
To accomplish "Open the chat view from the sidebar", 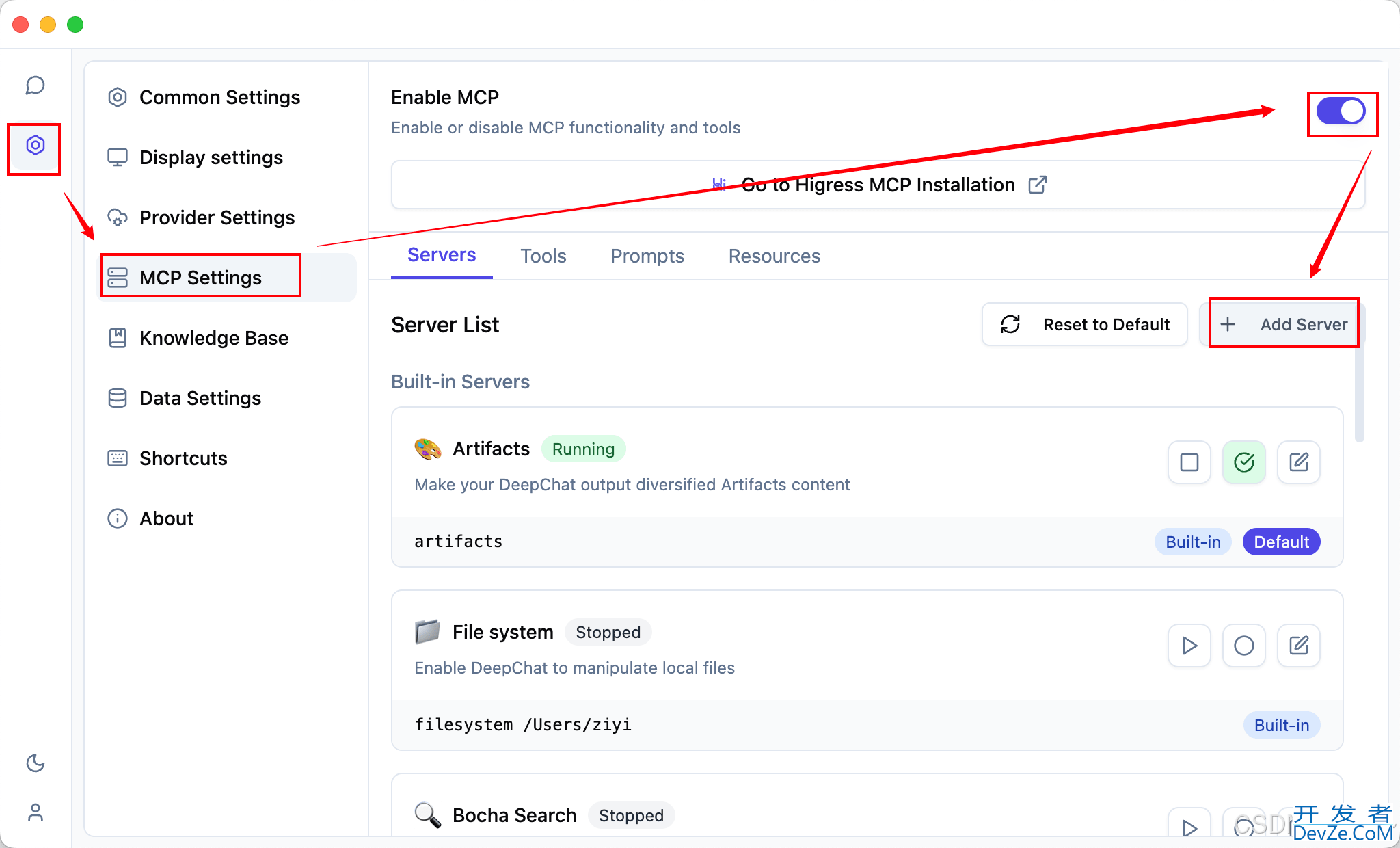I will coord(36,85).
